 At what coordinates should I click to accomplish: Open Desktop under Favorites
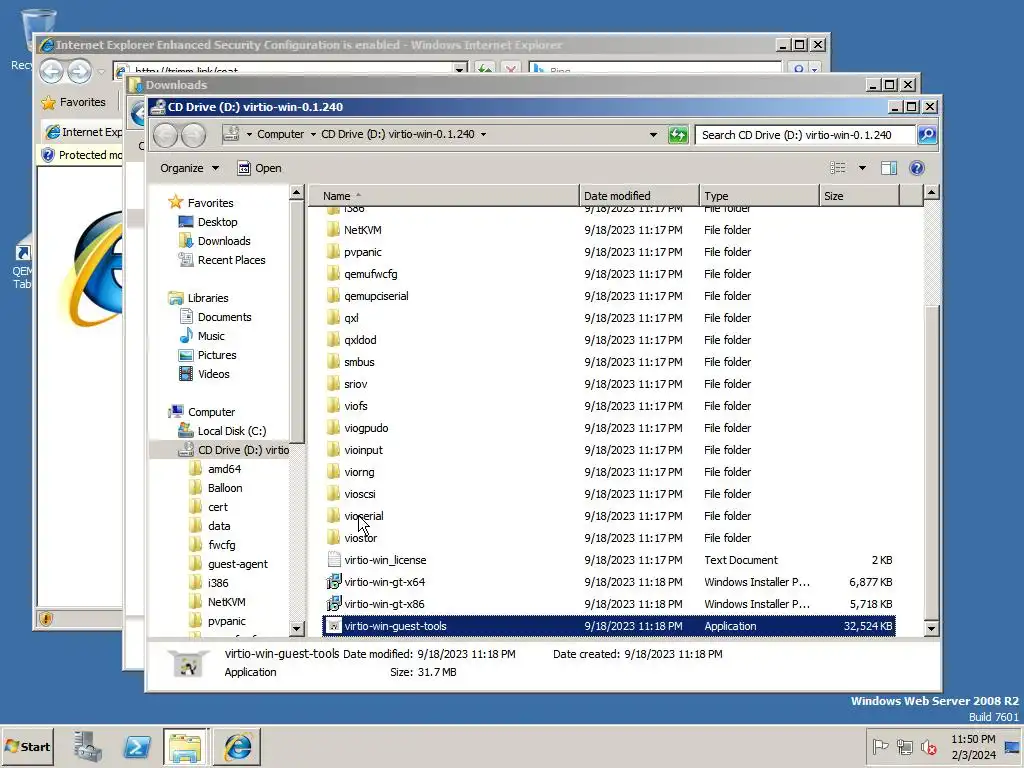[217, 222]
